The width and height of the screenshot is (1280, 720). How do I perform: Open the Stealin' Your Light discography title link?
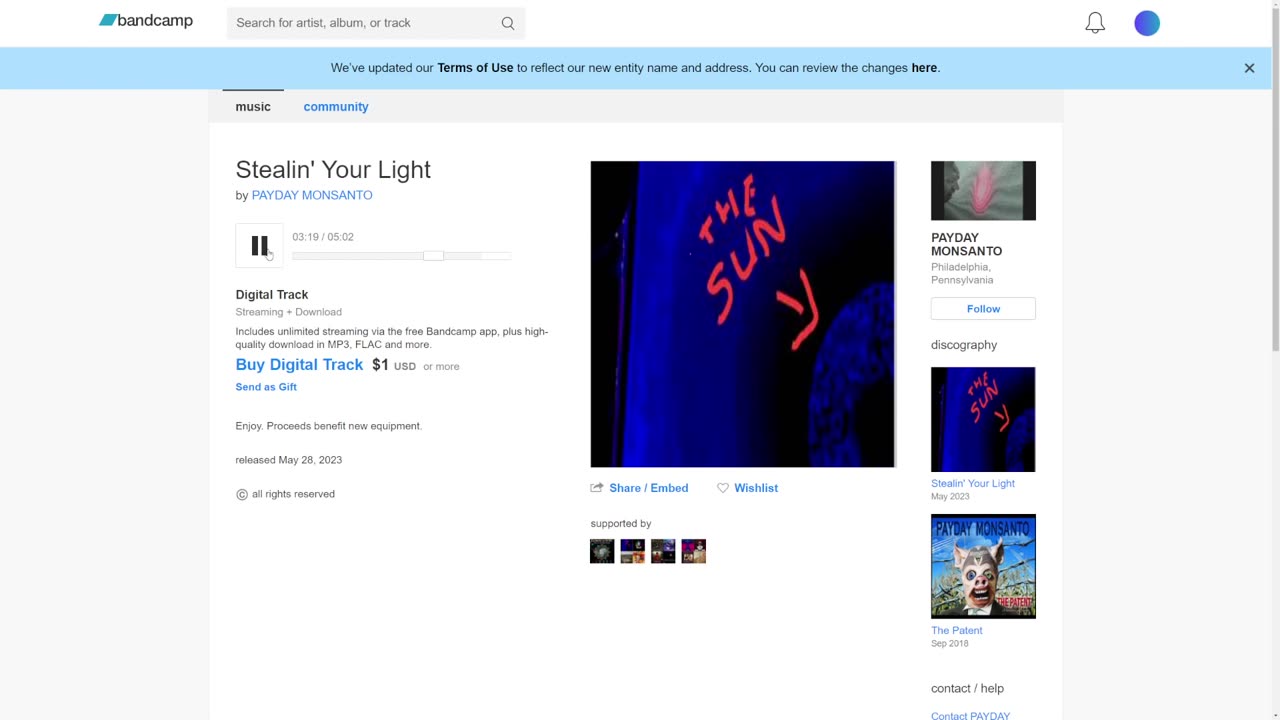tap(973, 483)
